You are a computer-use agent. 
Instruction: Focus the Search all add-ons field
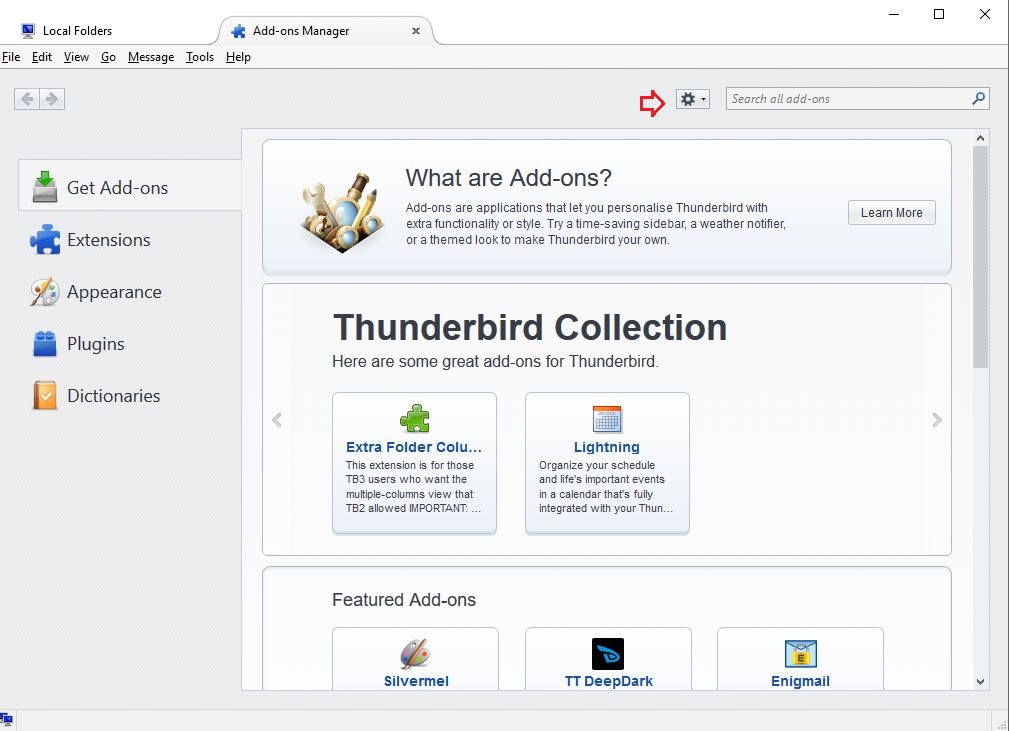pyautogui.click(x=857, y=99)
